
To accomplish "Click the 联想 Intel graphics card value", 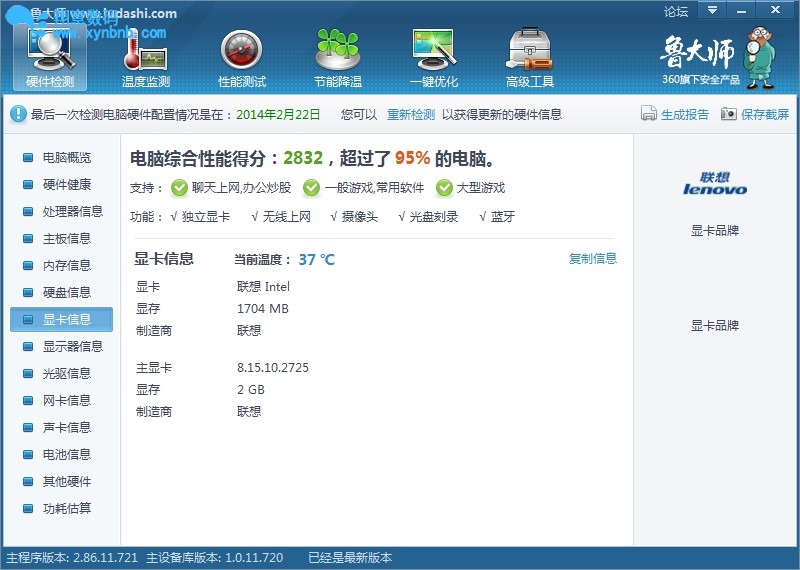I will [x=263, y=287].
